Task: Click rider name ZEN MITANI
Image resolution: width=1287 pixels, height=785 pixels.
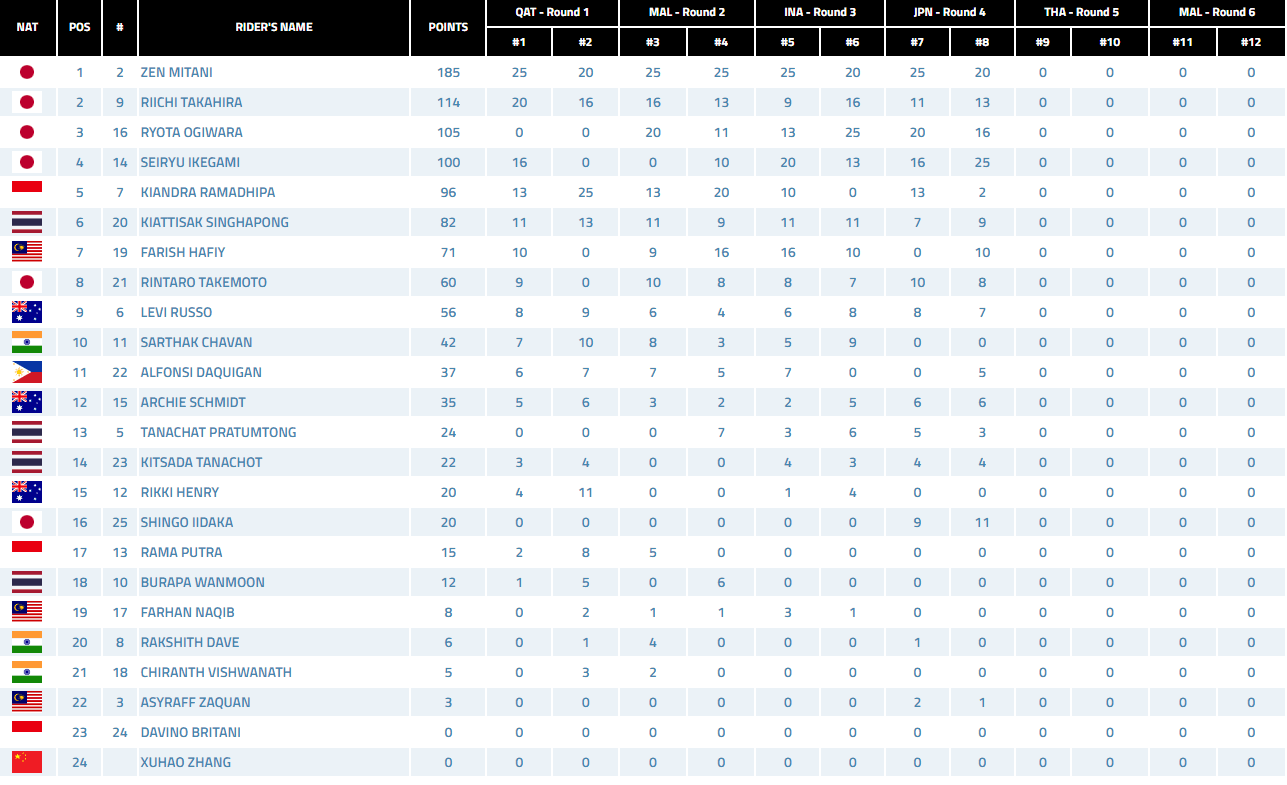Action: (177, 72)
